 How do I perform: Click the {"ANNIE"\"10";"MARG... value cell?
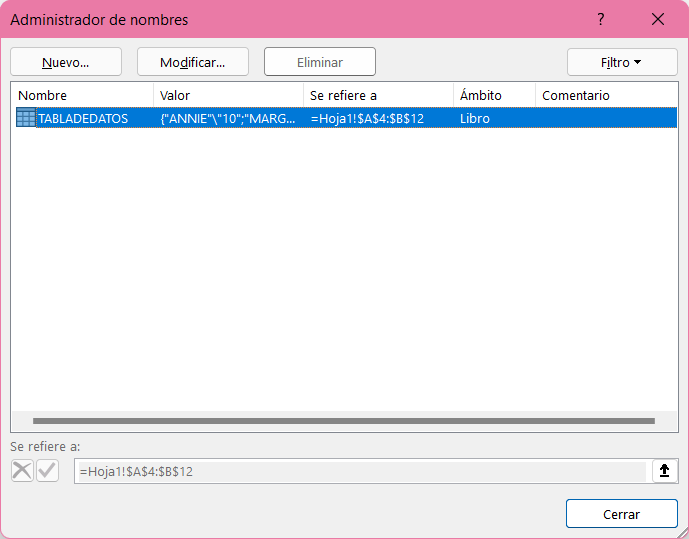click(x=228, y=119)
